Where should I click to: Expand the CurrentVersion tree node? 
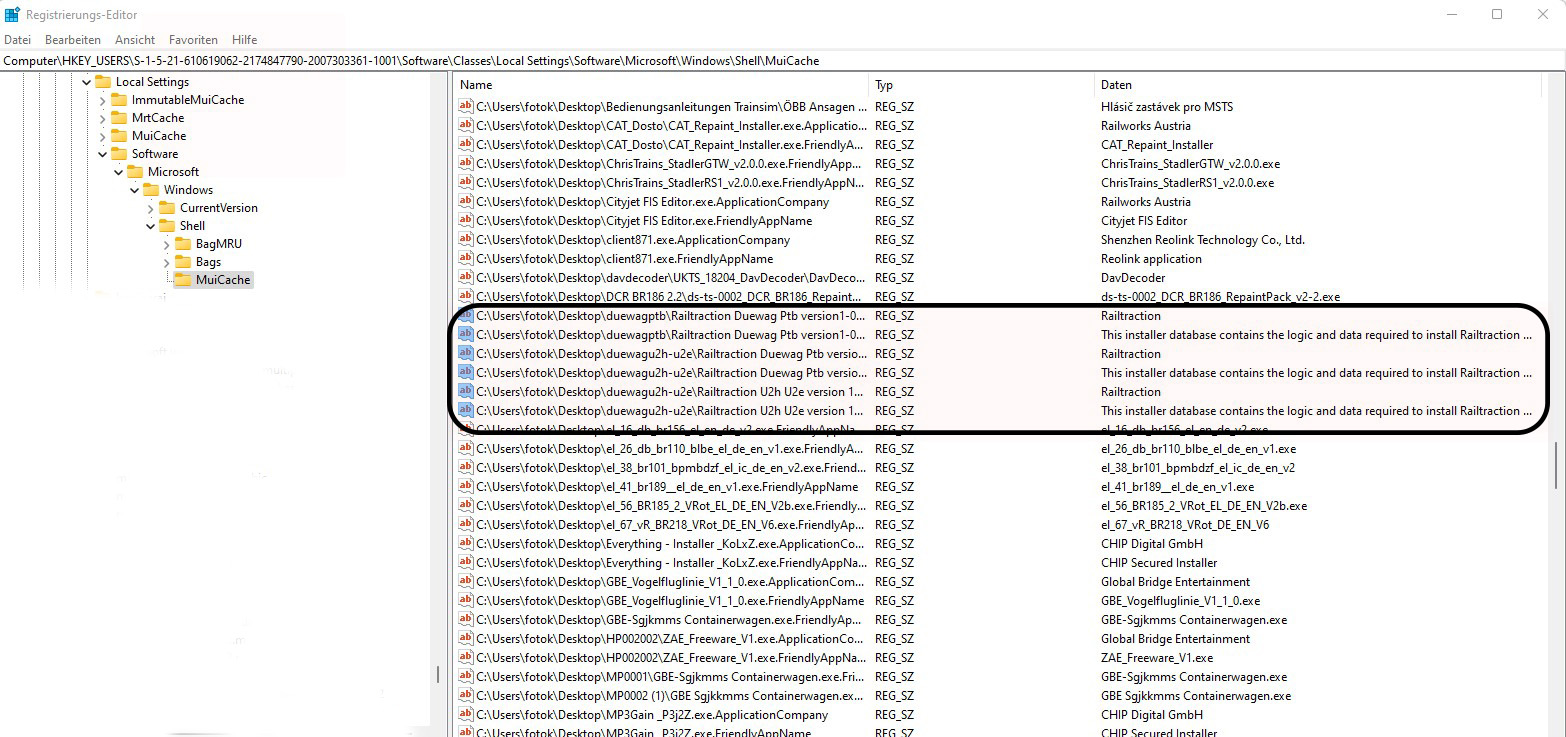coord(150,208)
